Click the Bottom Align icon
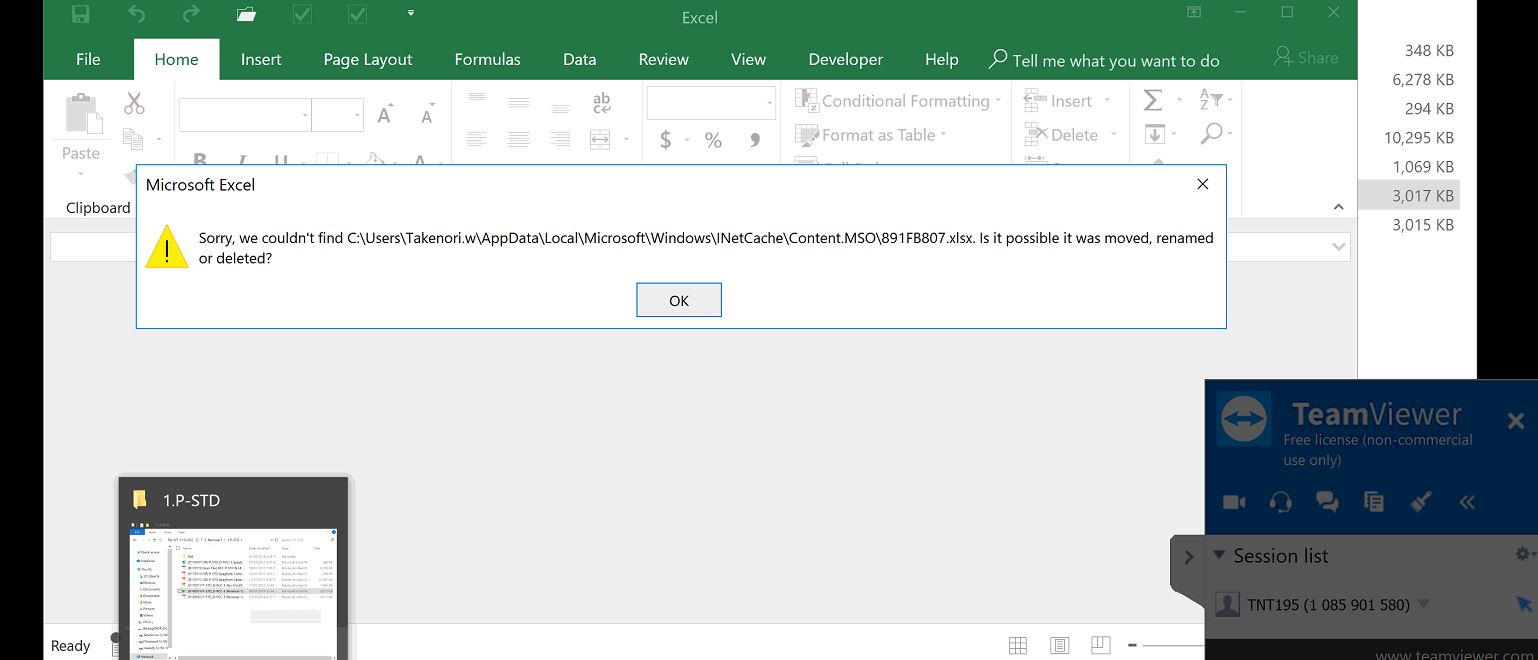The image size is (1538, 660). (560, 106)
